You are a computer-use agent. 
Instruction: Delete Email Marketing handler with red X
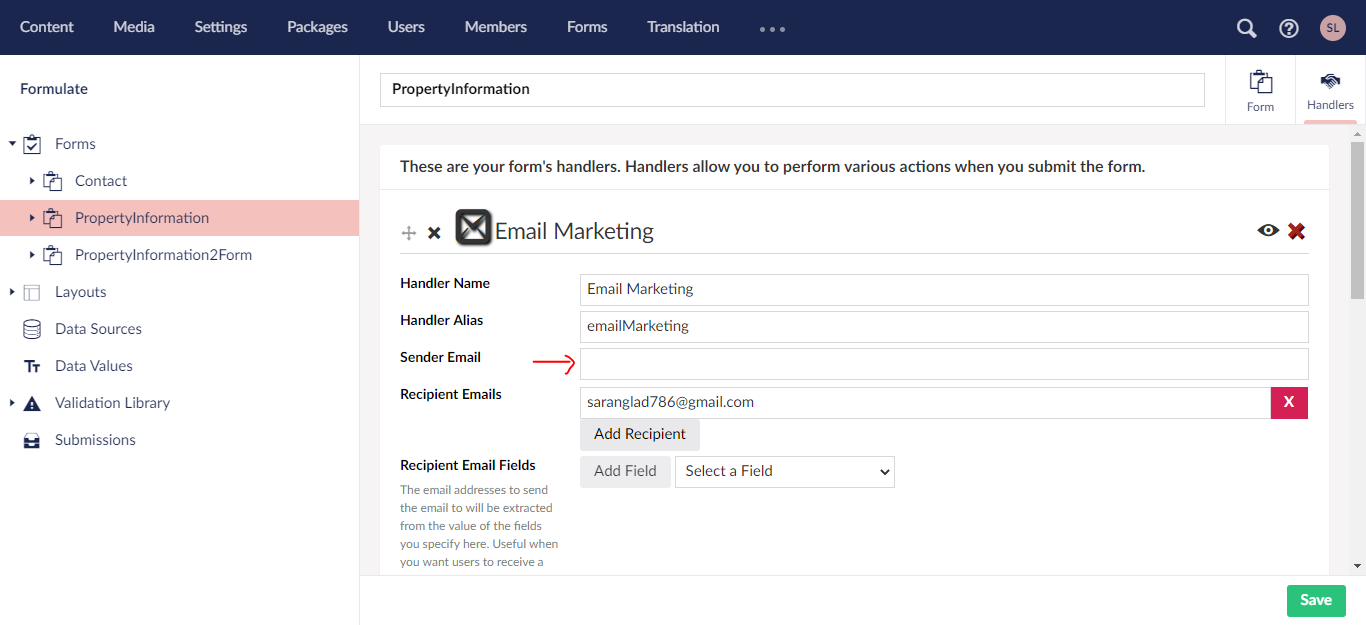point(1296,231)
